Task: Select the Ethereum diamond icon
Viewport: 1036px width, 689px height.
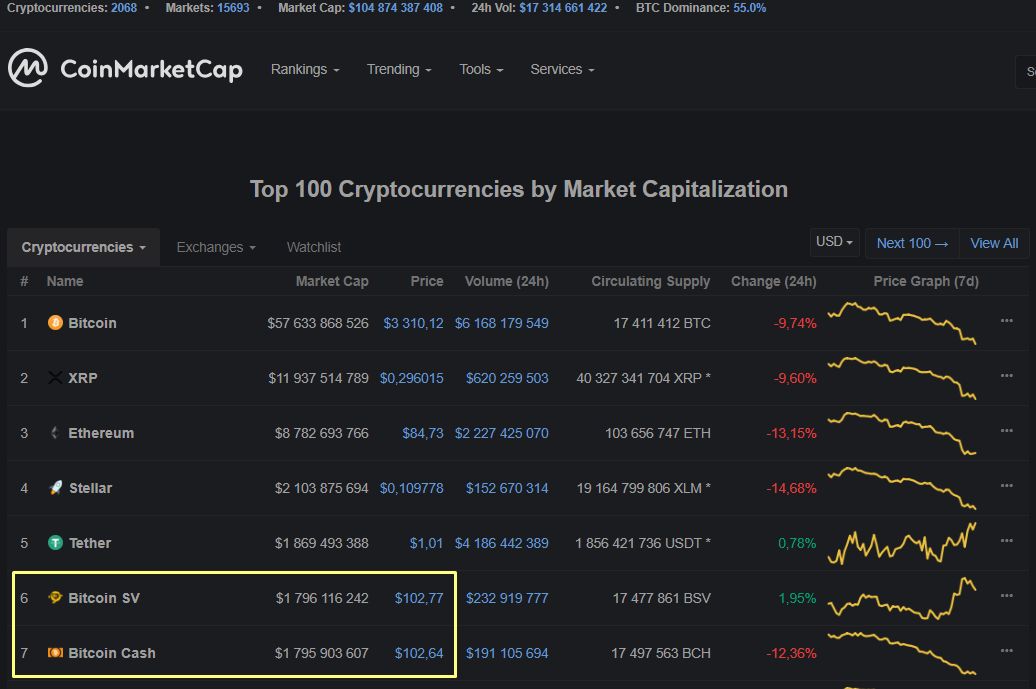Action: (54, 433)
